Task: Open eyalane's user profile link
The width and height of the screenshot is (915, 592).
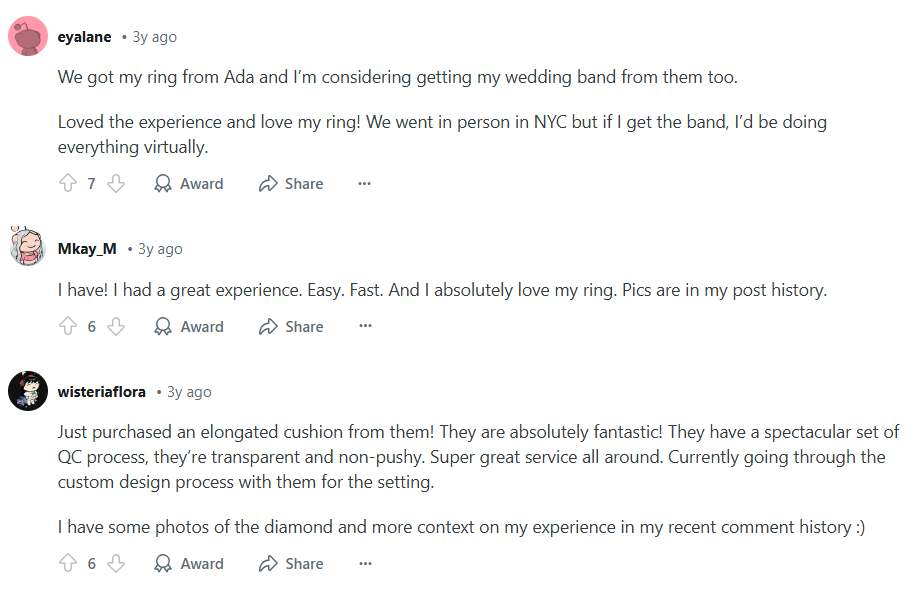Action: [x=85, y=37]
